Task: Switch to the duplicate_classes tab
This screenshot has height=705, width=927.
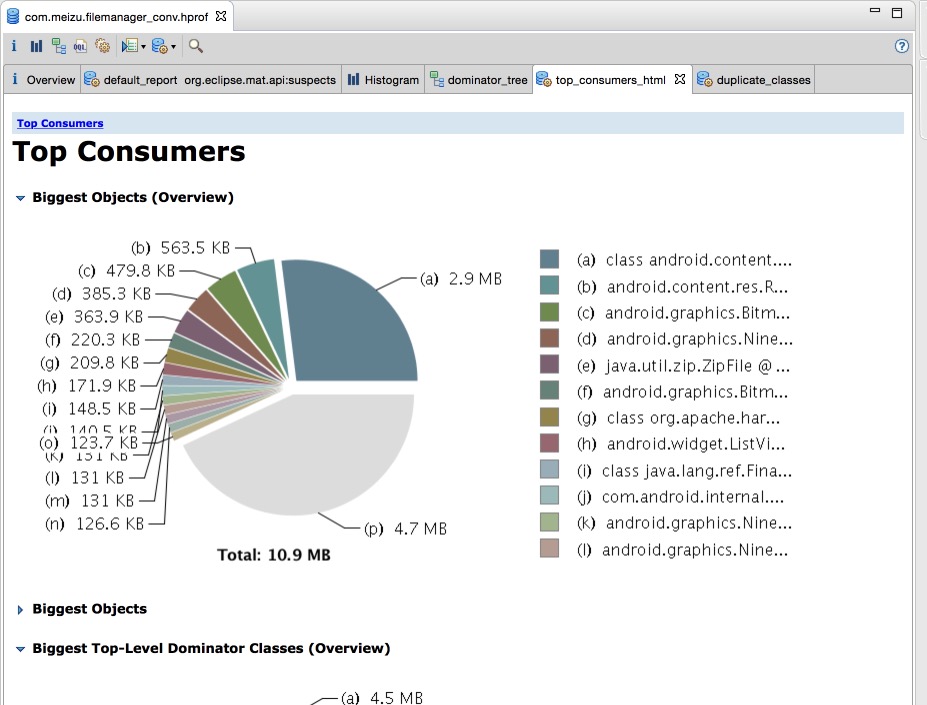Action: point(754,80)
